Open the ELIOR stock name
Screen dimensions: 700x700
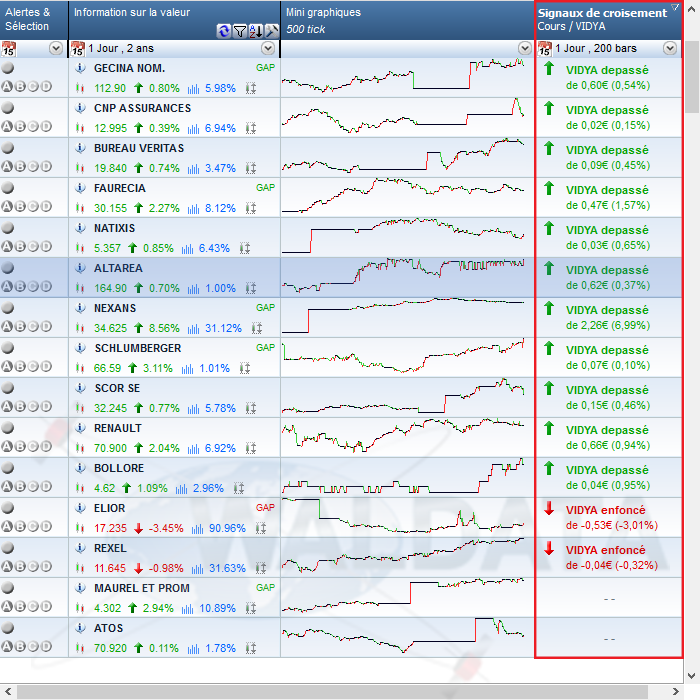pyautogui.click(x=110, y=508)
